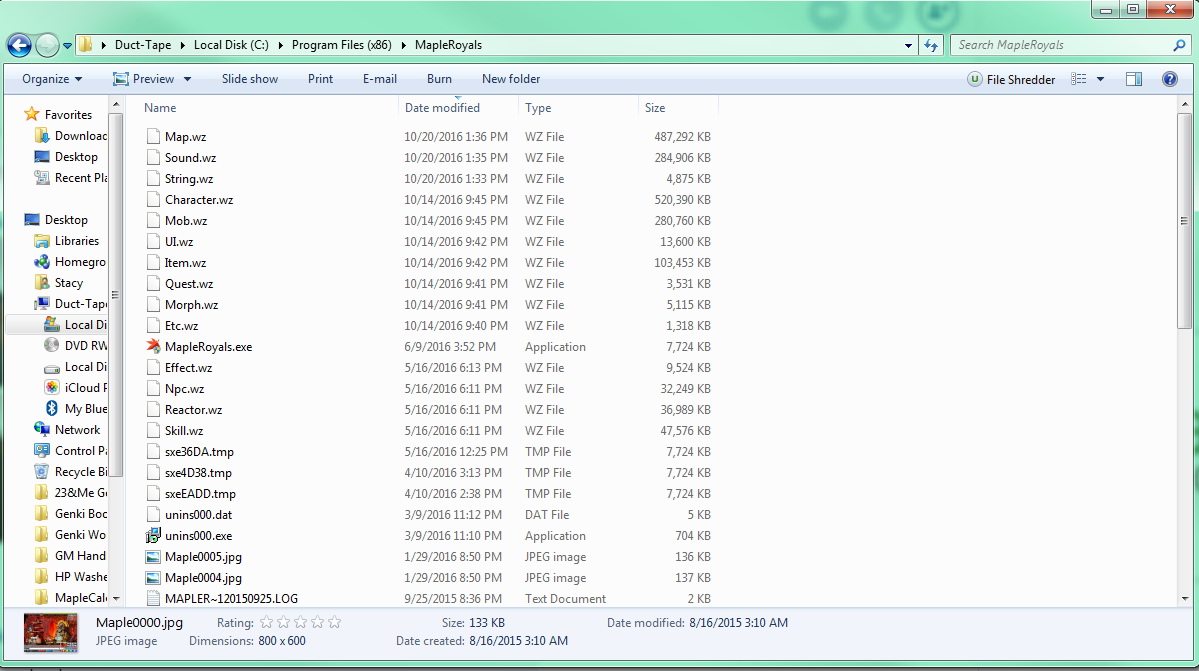Start the Slide show
Viewport: 1199px width, 671px height.
[249, 79]
